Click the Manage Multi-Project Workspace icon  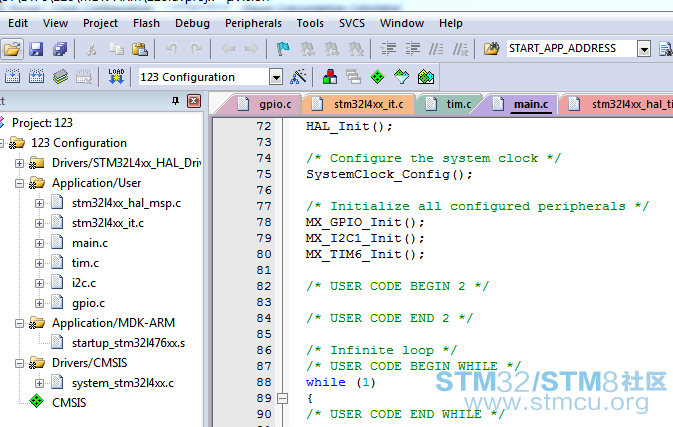coord(353,77)
